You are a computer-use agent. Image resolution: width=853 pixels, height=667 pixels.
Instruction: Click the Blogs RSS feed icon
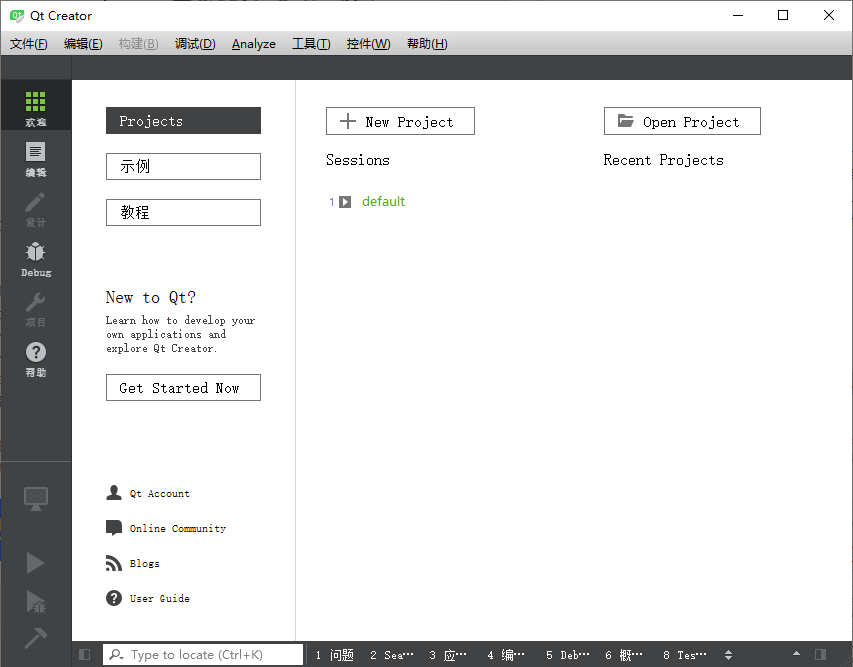tap(114, 563)
